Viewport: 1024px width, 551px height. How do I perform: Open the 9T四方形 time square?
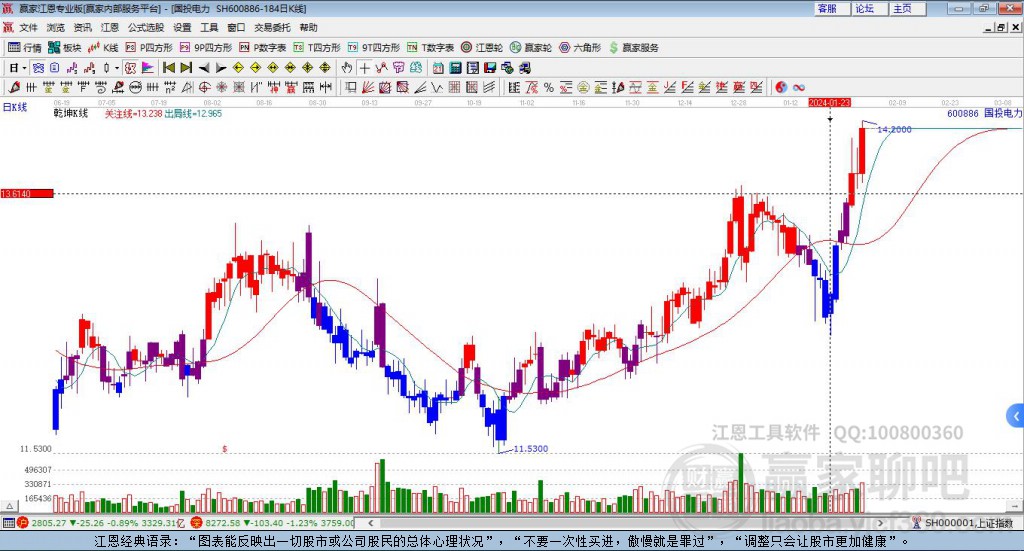point(374,48)
